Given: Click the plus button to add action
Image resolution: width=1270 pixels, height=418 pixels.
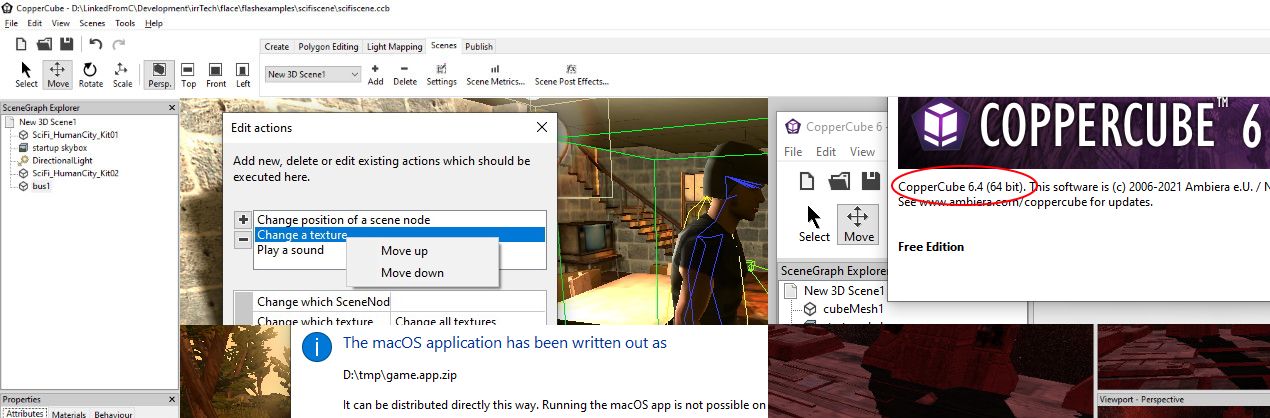Looking at the screenshot, I should click(x=243, y=219).
